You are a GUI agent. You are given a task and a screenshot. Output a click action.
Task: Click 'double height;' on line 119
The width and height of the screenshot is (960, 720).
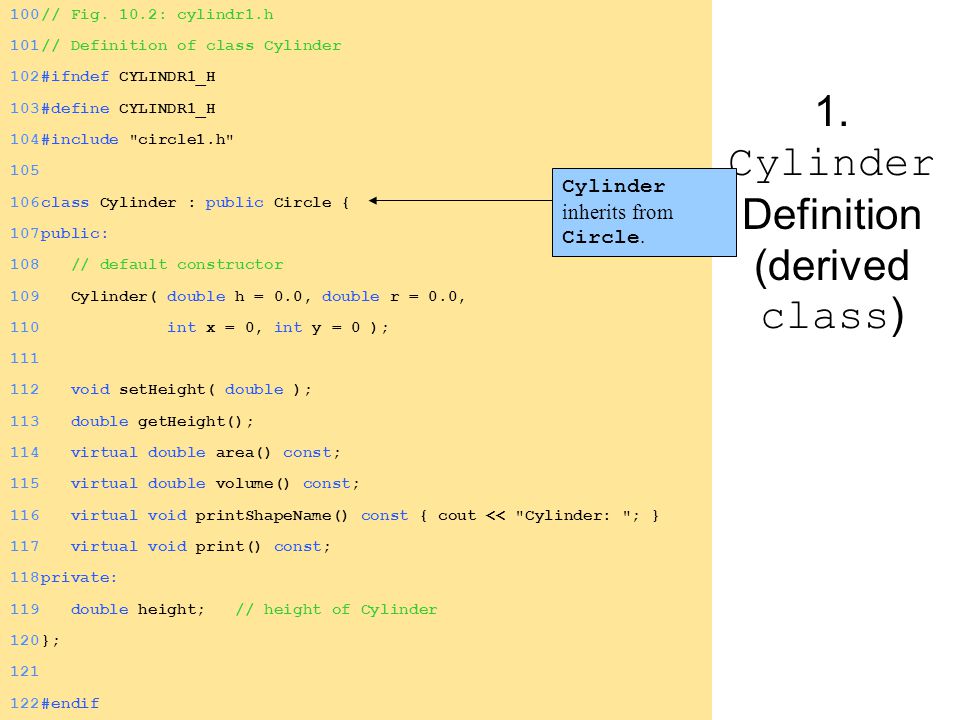(x=137, y=609)
